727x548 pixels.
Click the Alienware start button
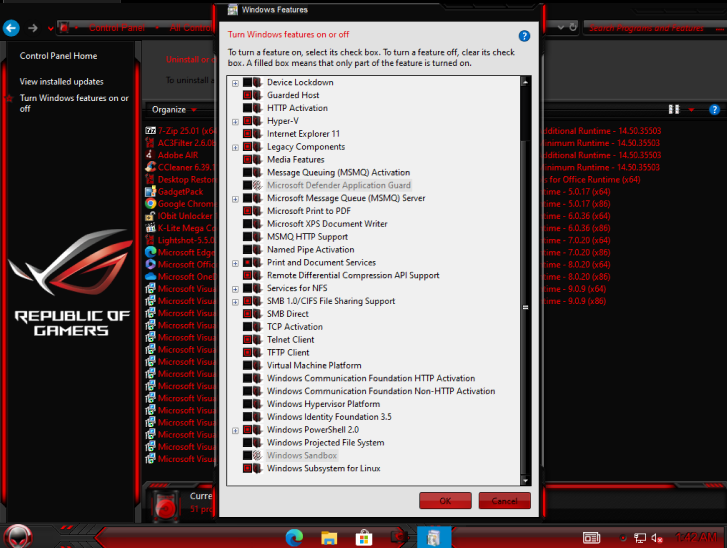18,537
